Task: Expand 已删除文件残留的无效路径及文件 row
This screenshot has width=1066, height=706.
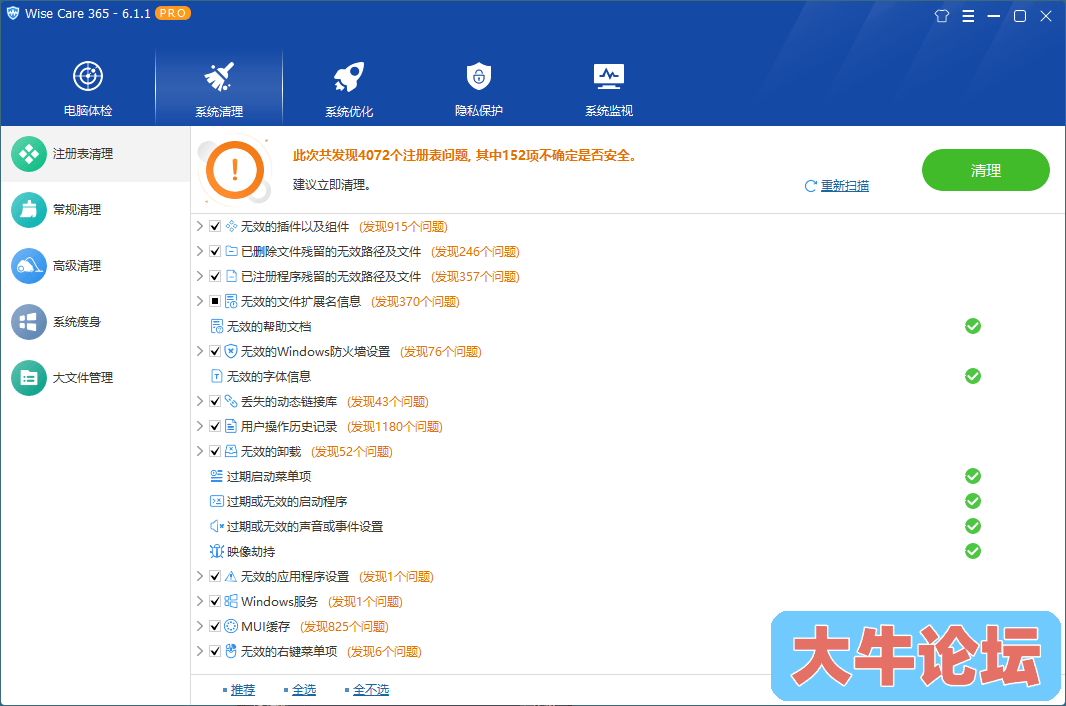Action: (x=200, y=251)
